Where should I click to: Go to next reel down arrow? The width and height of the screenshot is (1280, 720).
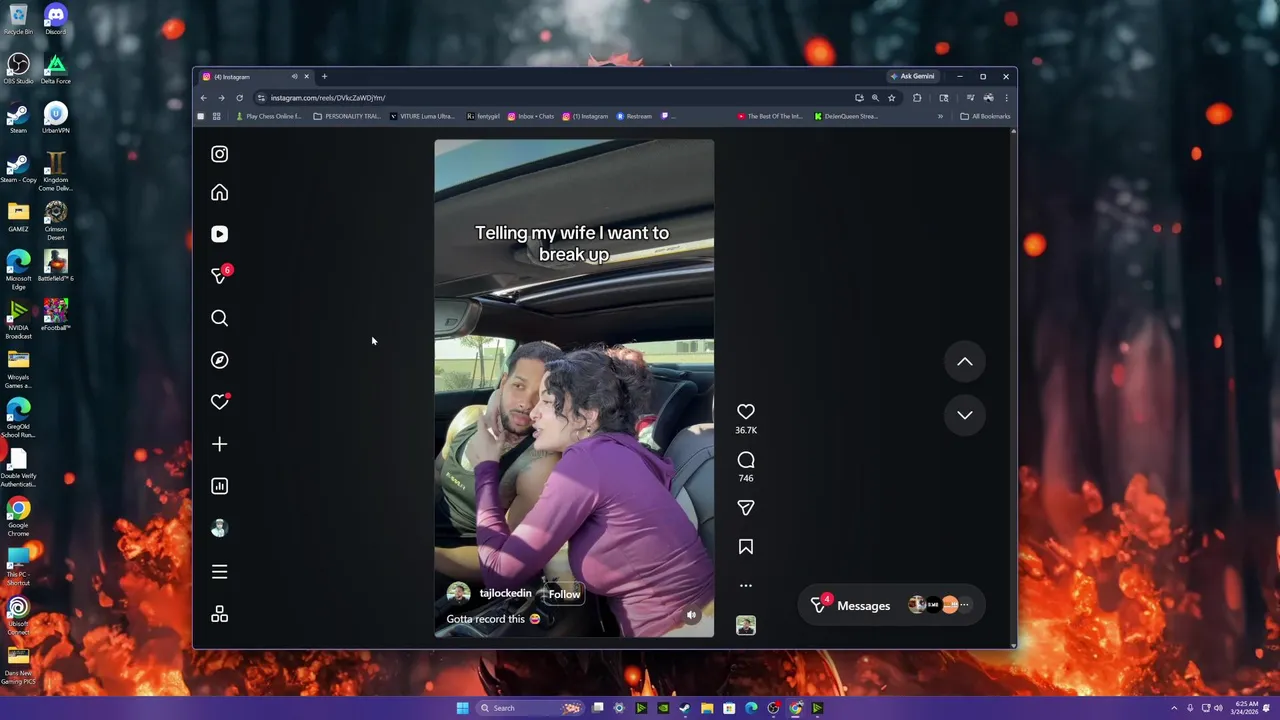[965, 415]
